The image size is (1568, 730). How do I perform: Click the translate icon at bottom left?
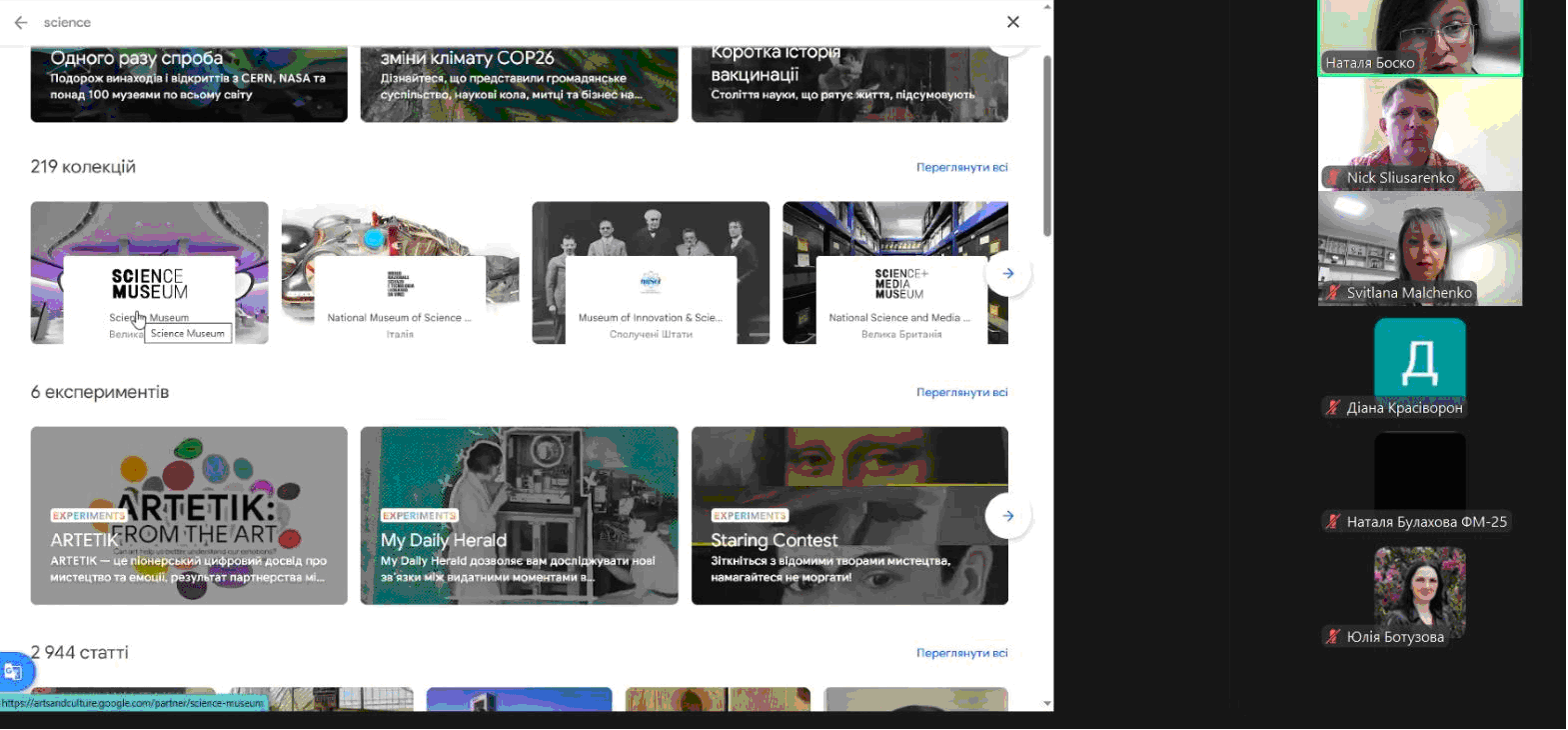[14, 672]
